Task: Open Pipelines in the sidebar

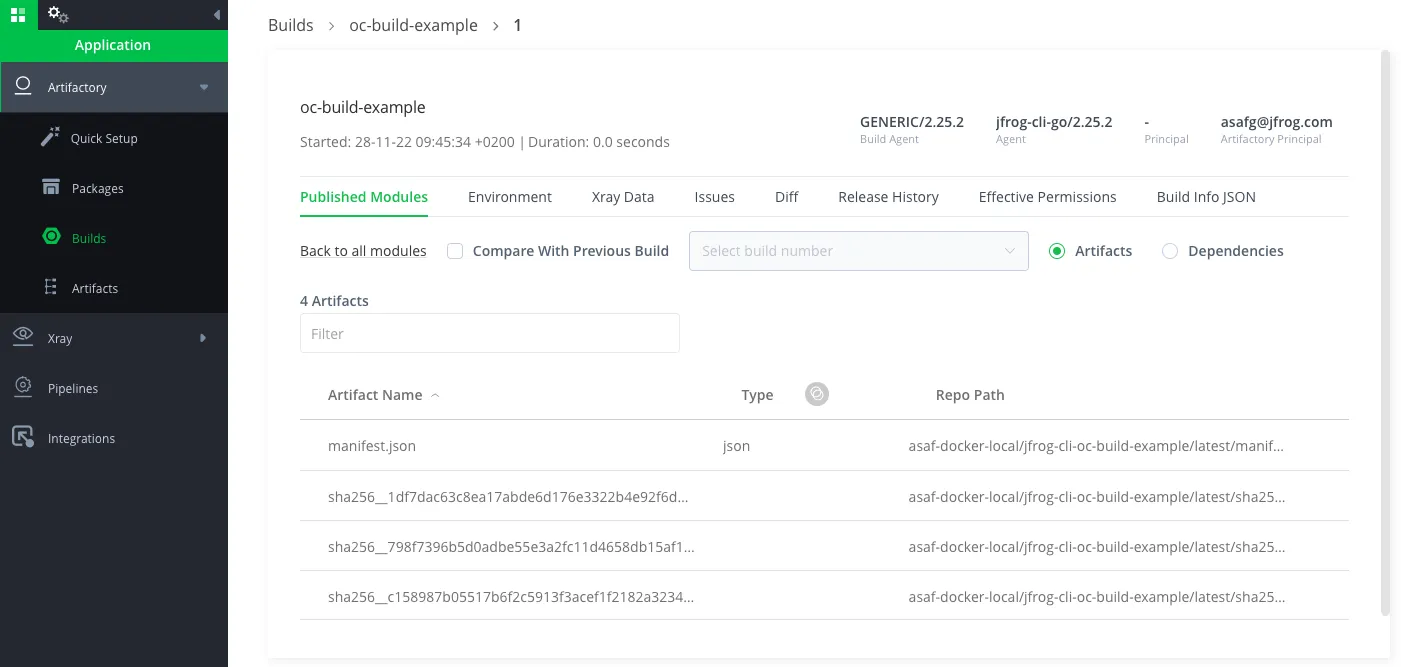Action: (x=73, y=388)
